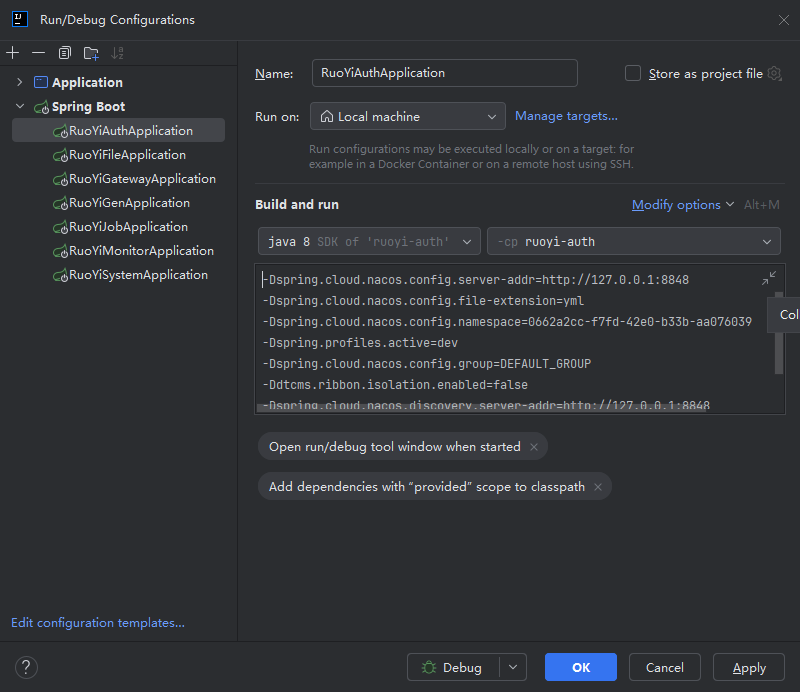
Task: Click the Spring Boot category icon
Action: tap(41, 107)
